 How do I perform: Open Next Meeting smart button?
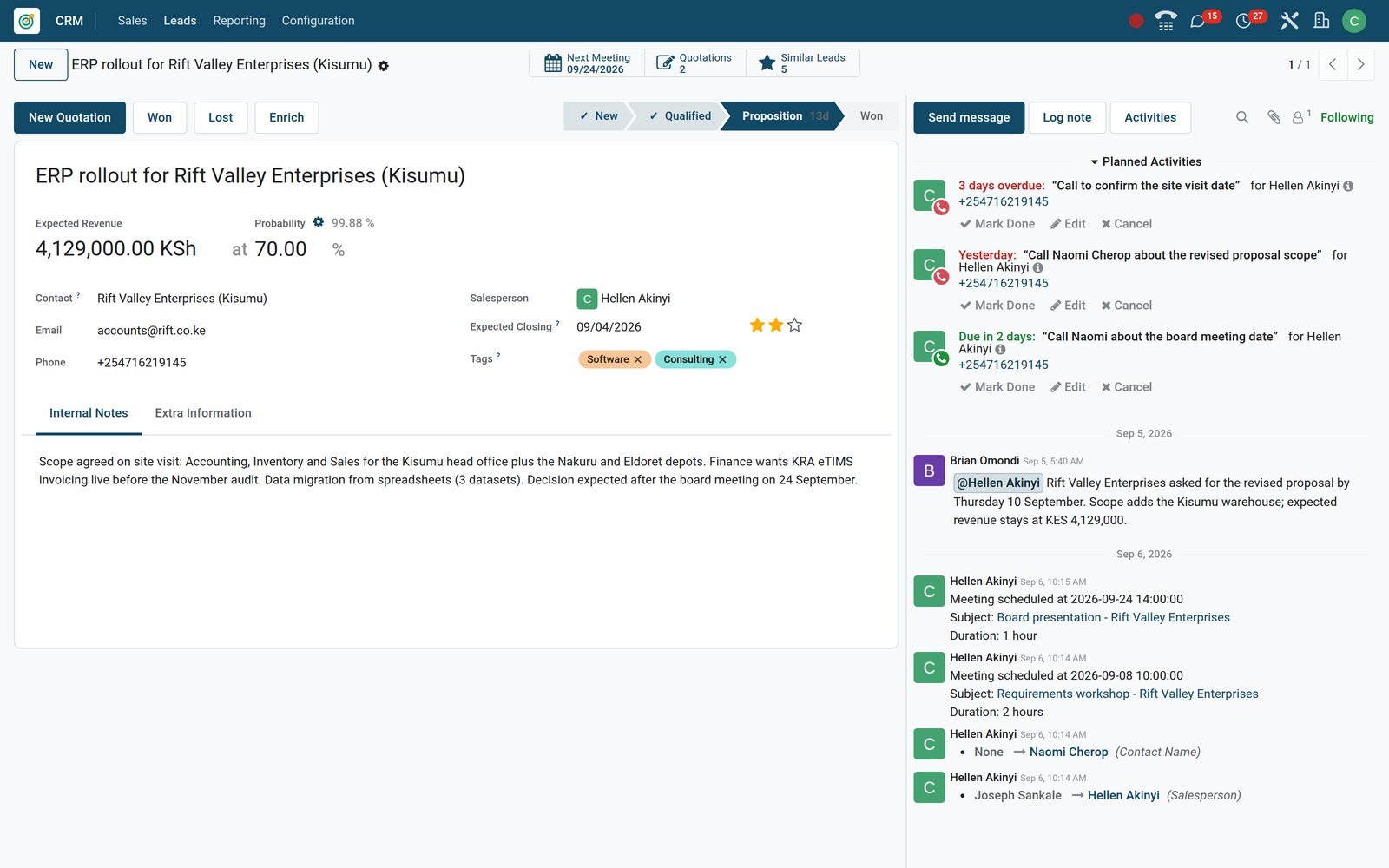(x=587, y=63)
